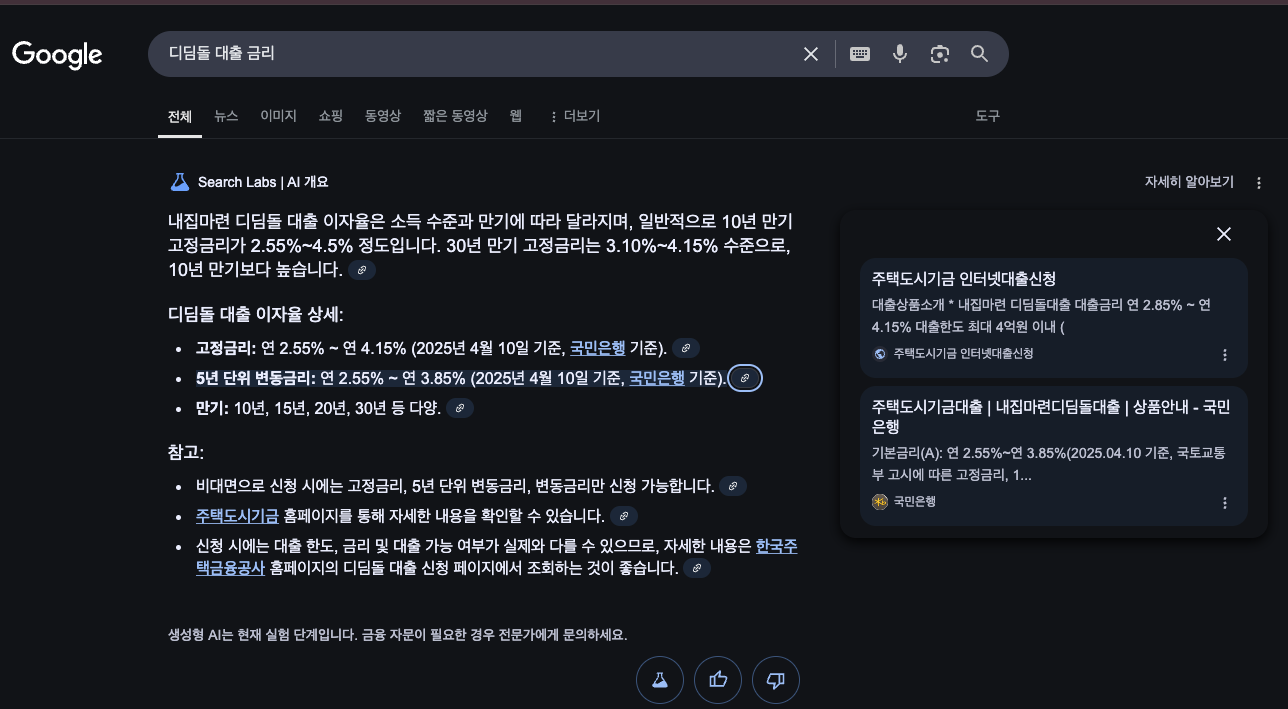Click the Search Labs | AI 개요 label
This screenshot has height=709, width=1288.
(263, 182)
